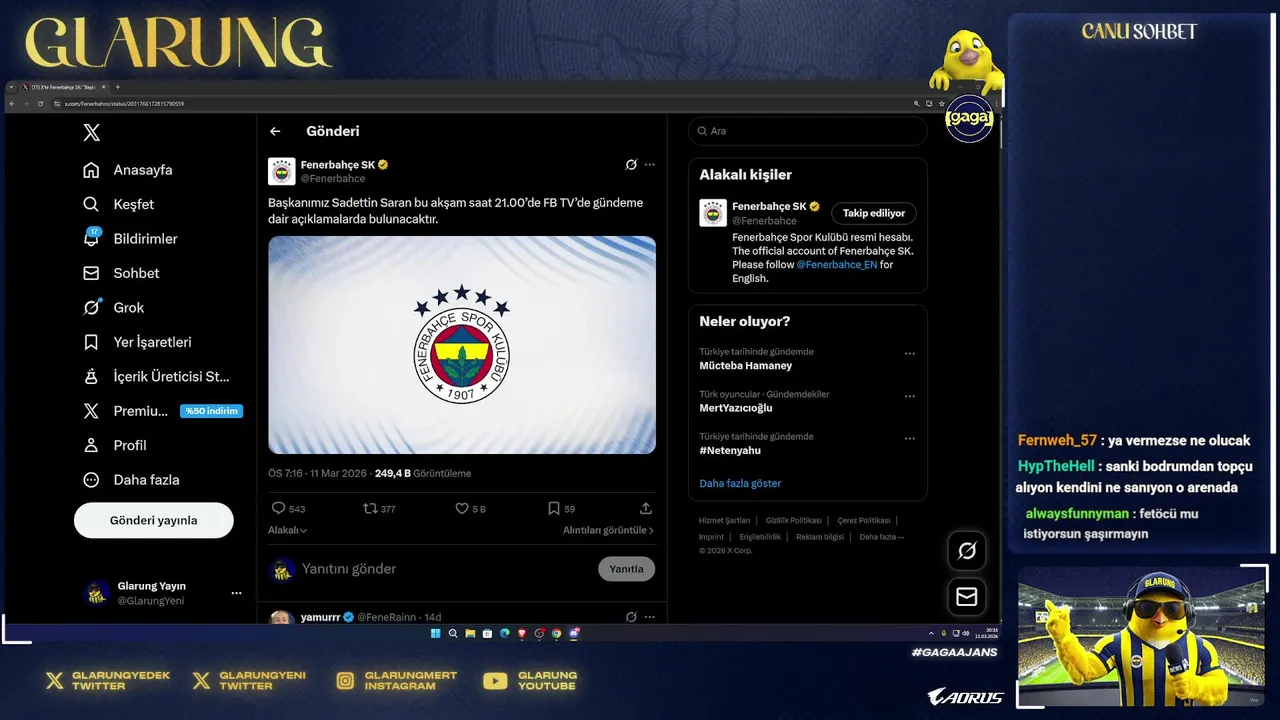Click the reply icon with 543
Screen dimensions: 1280x720
tap(279, 508)
